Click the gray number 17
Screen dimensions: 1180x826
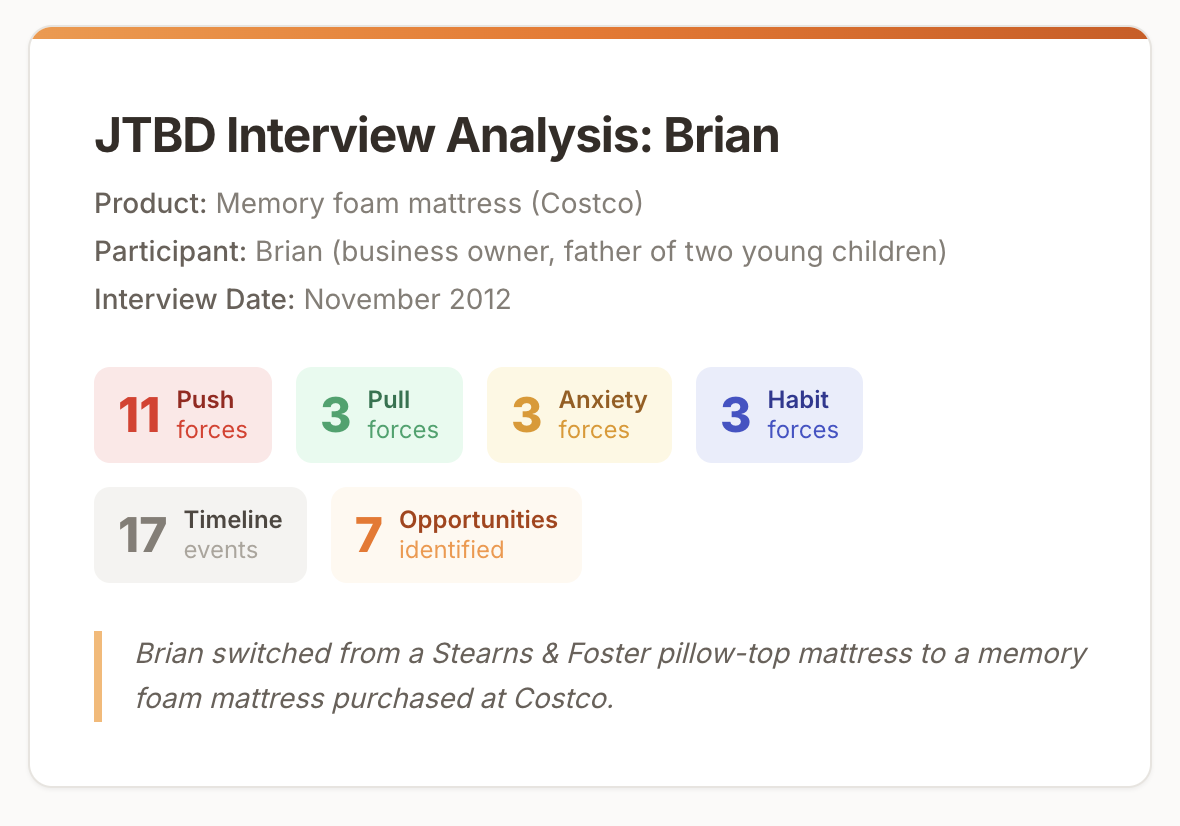(x=142, y=535)
